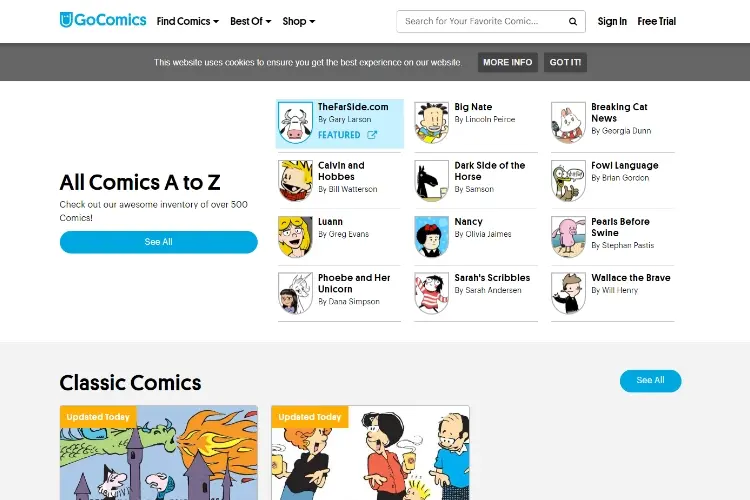Viewport: 750px width, 500px height.
Task: Click the search magnifier icon
Action: pyautogui.click(x=573, y=22)
